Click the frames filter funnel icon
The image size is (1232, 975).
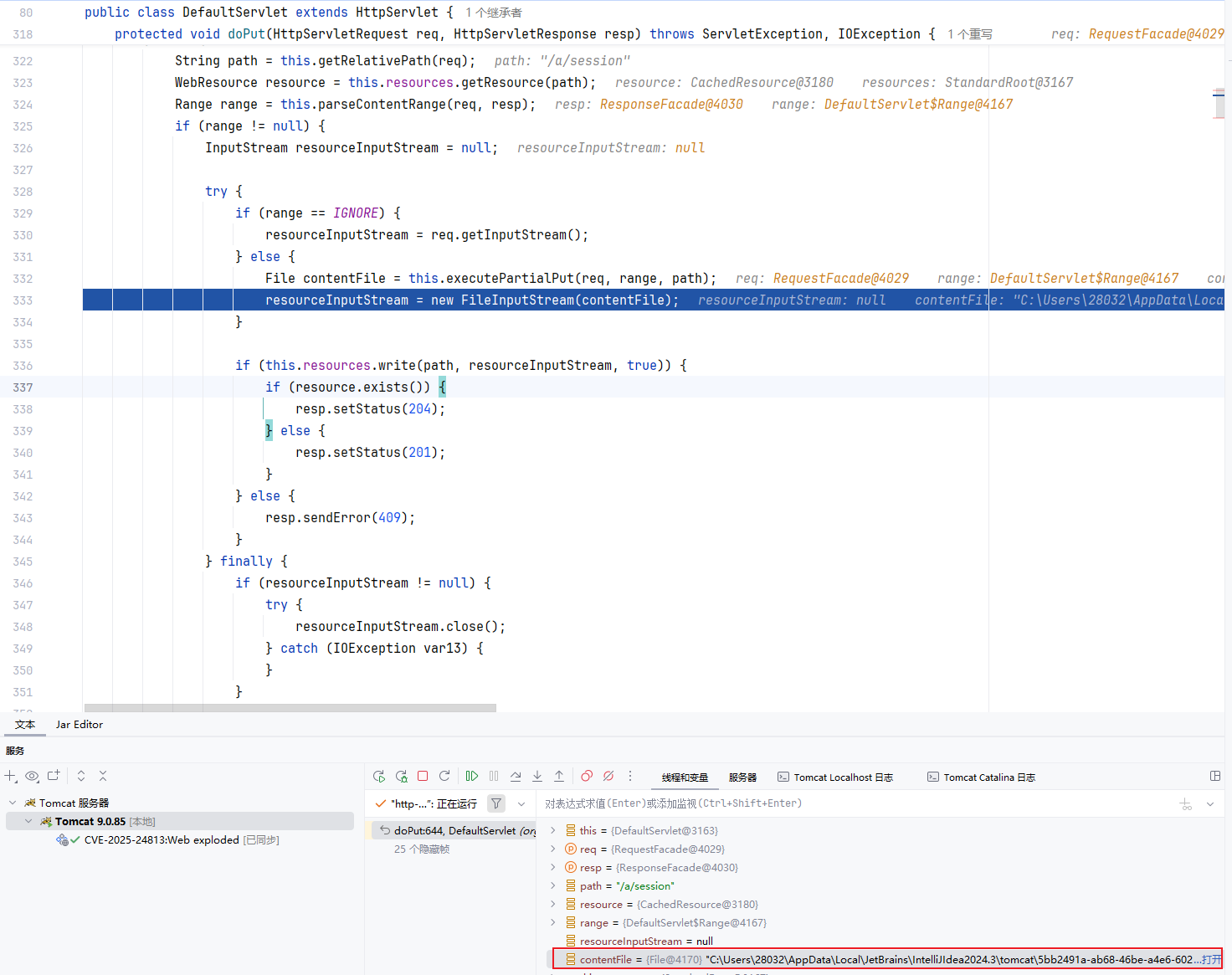(x=496, y=803)
